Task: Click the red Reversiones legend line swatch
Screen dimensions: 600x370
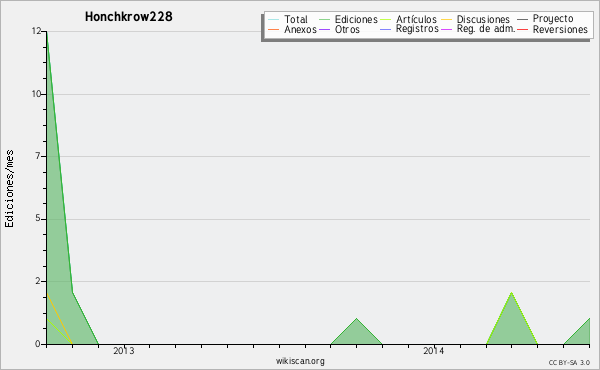Action: (x=522, y=29)
